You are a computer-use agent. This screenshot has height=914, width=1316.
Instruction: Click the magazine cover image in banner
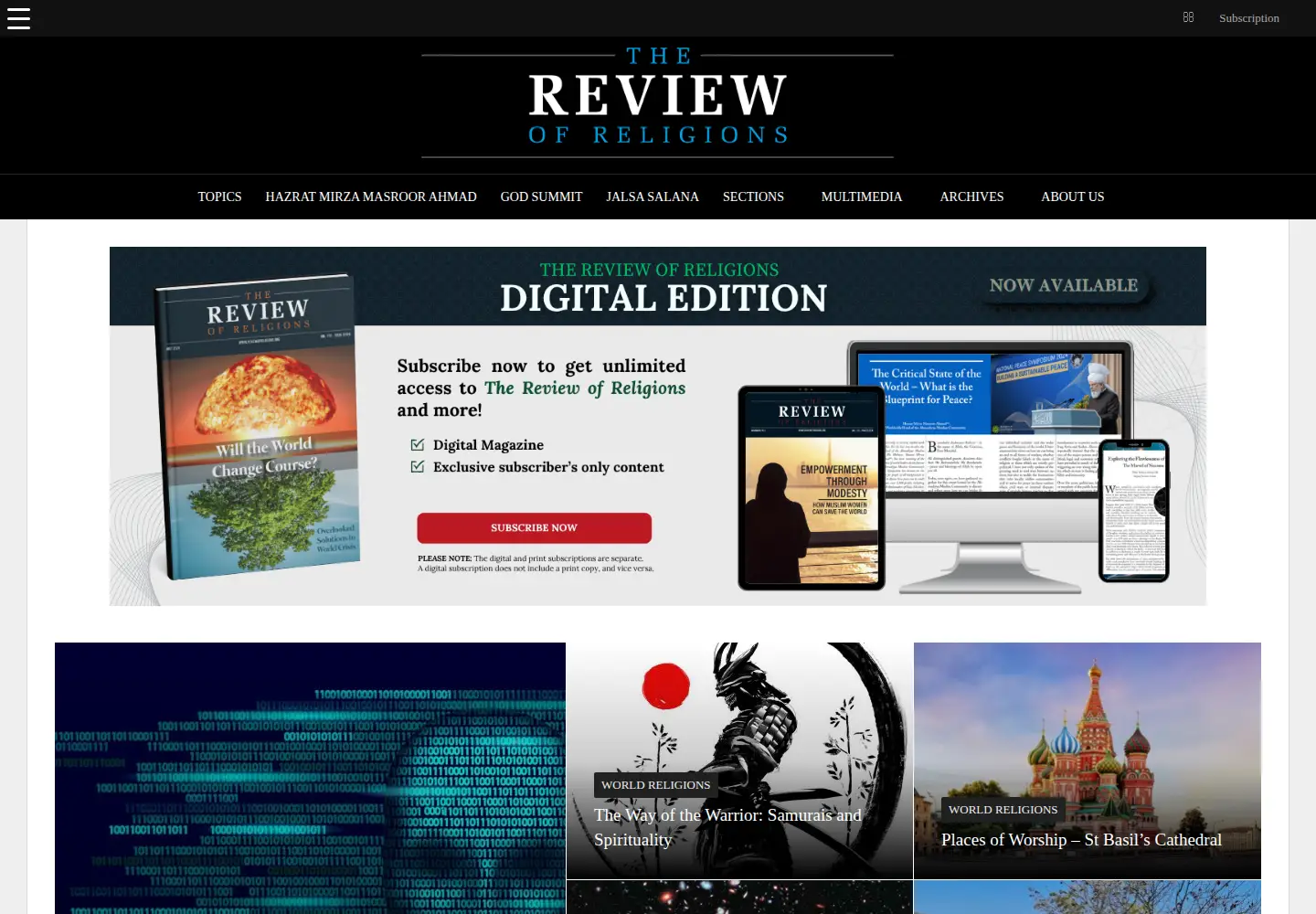259,426
